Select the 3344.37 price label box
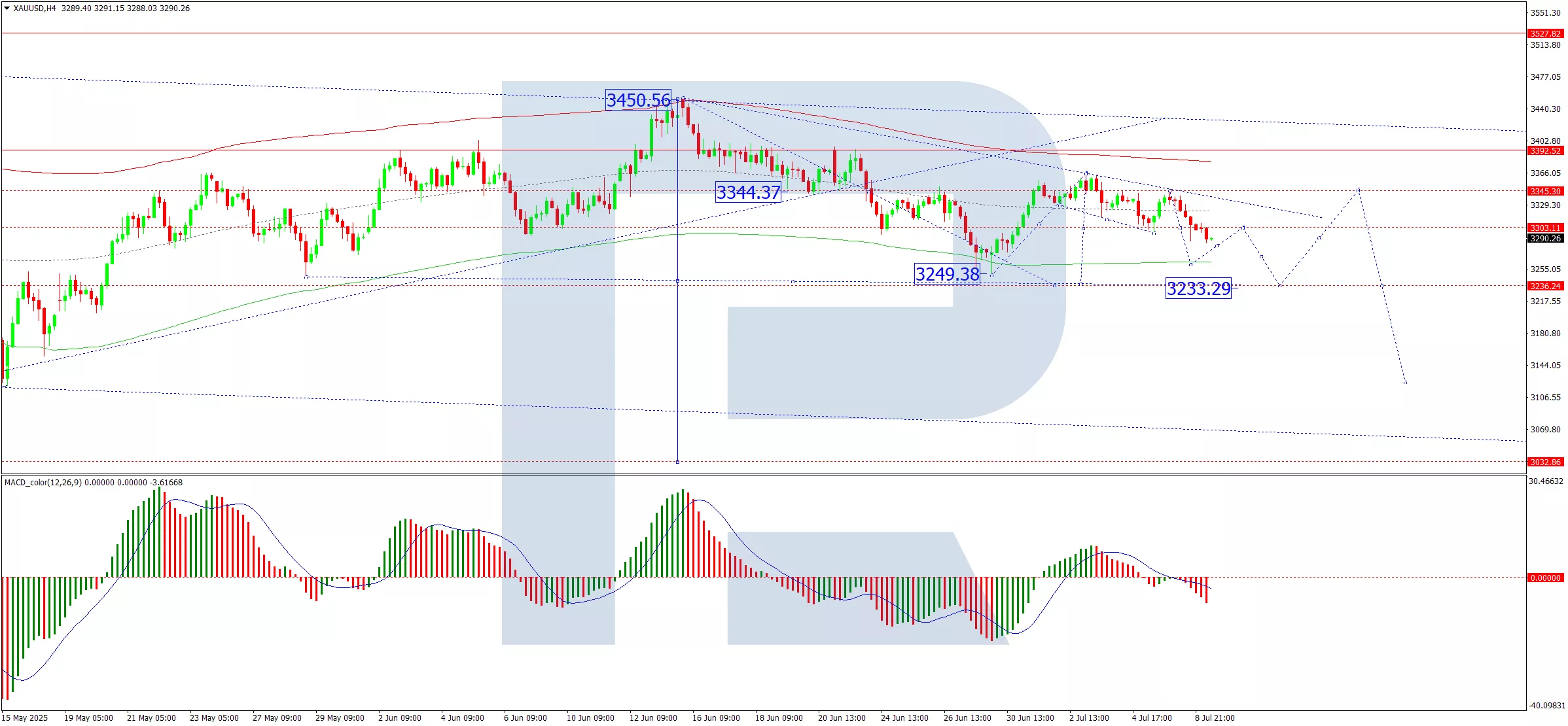The width and height of the screenshot is (1568, 726). (x=748, y=192)
